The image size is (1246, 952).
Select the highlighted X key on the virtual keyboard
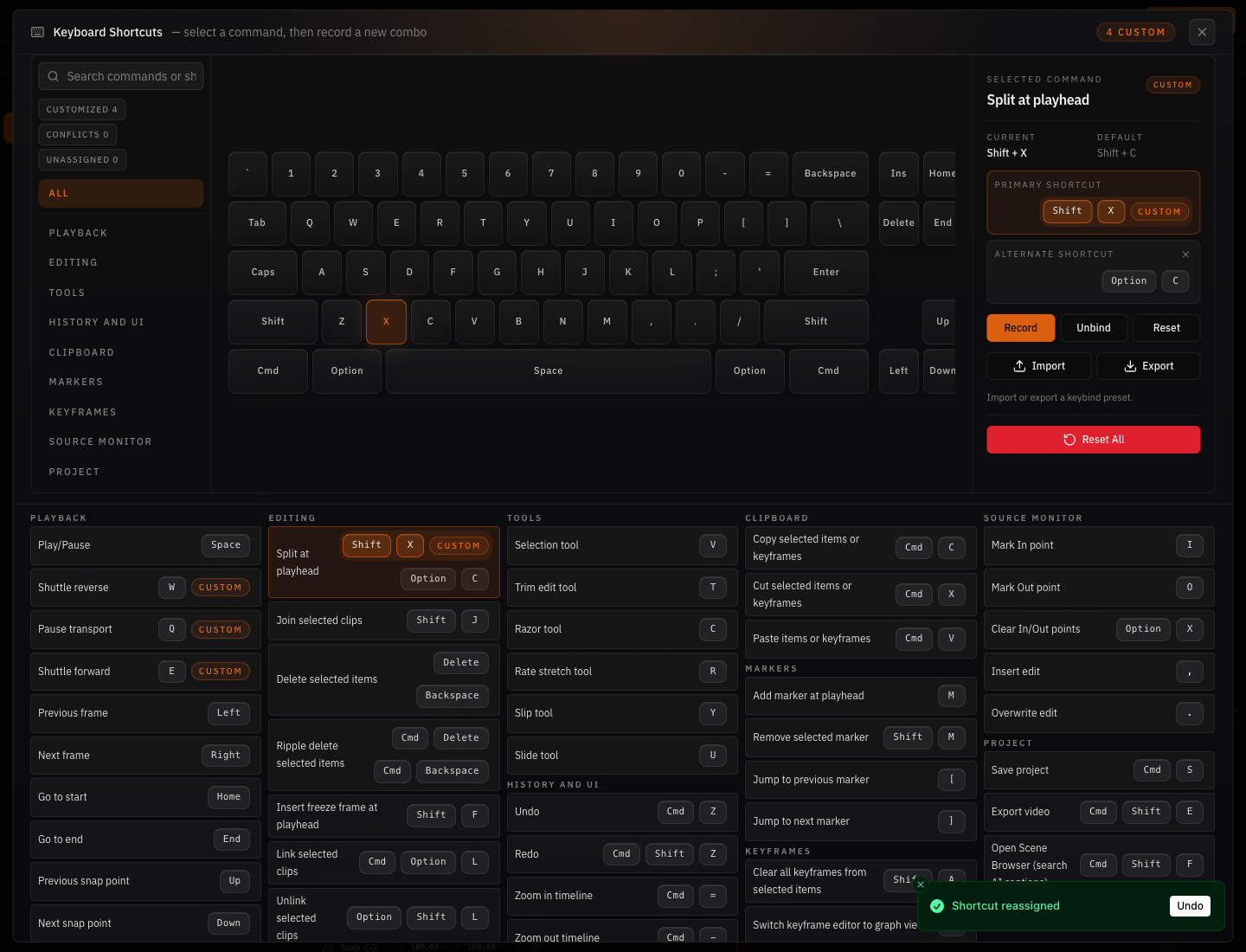(x=386, y=321)
